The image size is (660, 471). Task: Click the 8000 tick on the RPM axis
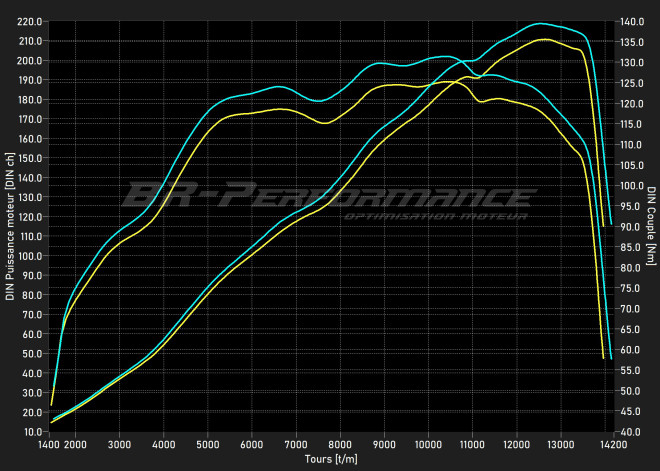pos(340,444)
